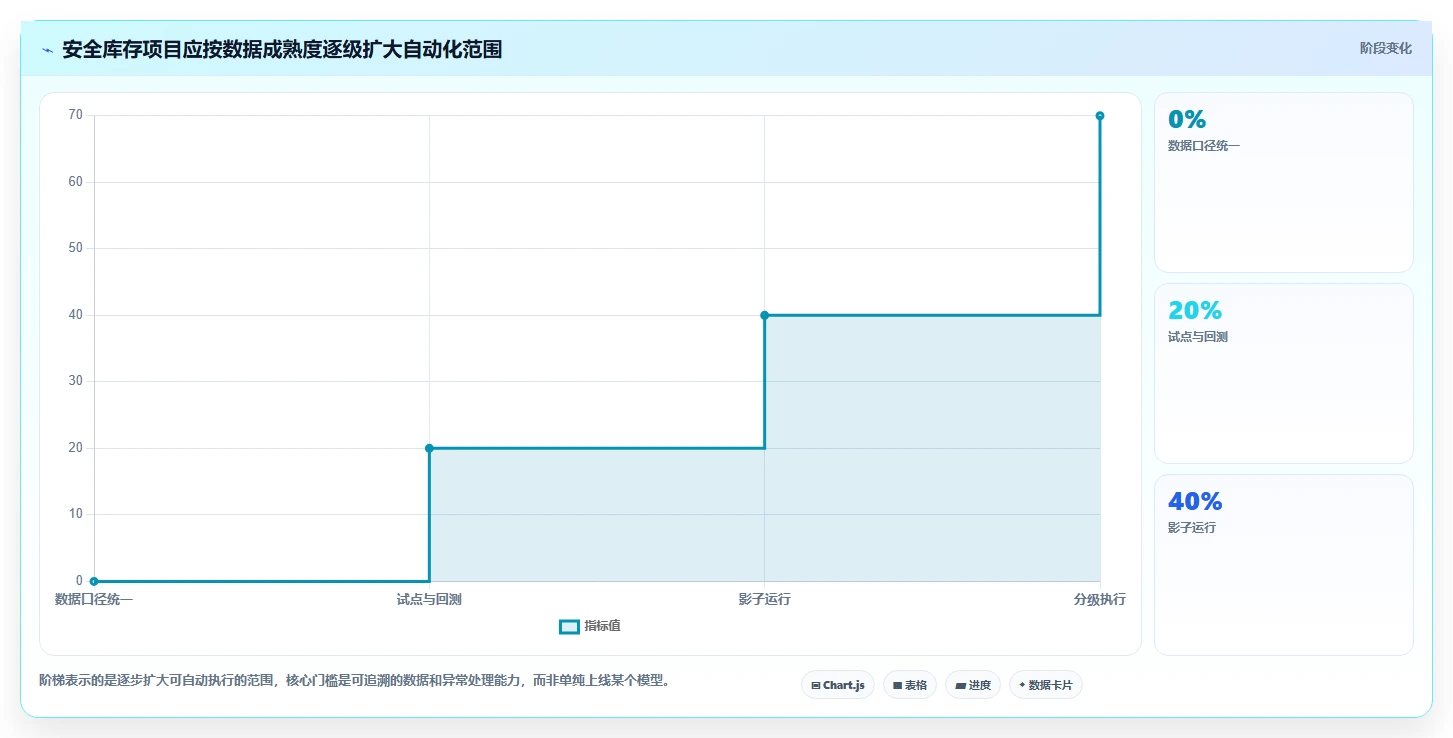Open the 20% 试点与回测 card
The image size is (1453, 738).
(x=1283, y=373)
